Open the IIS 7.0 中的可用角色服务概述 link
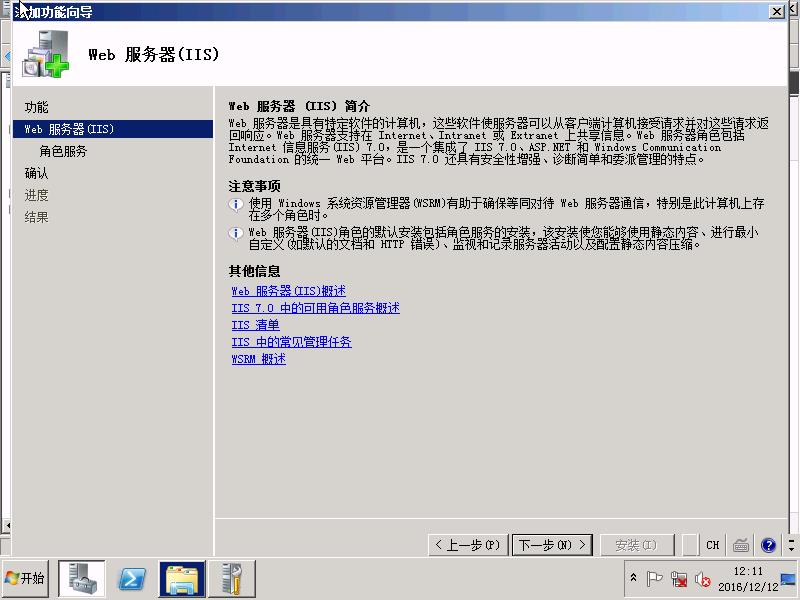 tap(315, 308)
